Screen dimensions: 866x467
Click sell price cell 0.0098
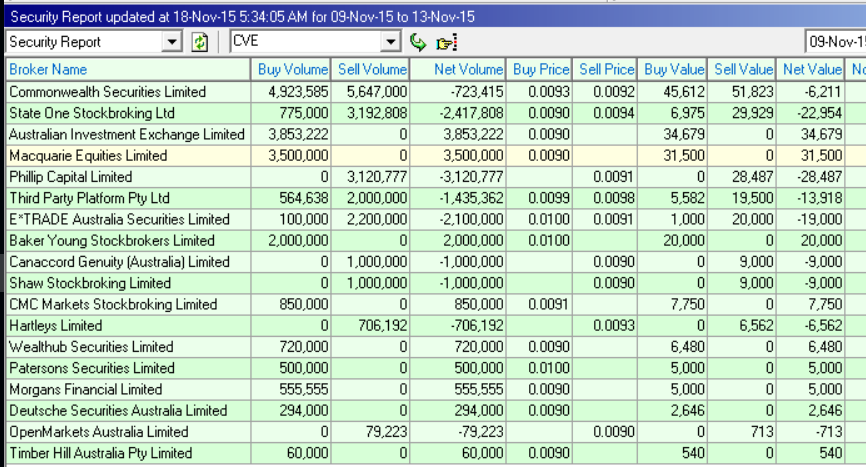605,198
